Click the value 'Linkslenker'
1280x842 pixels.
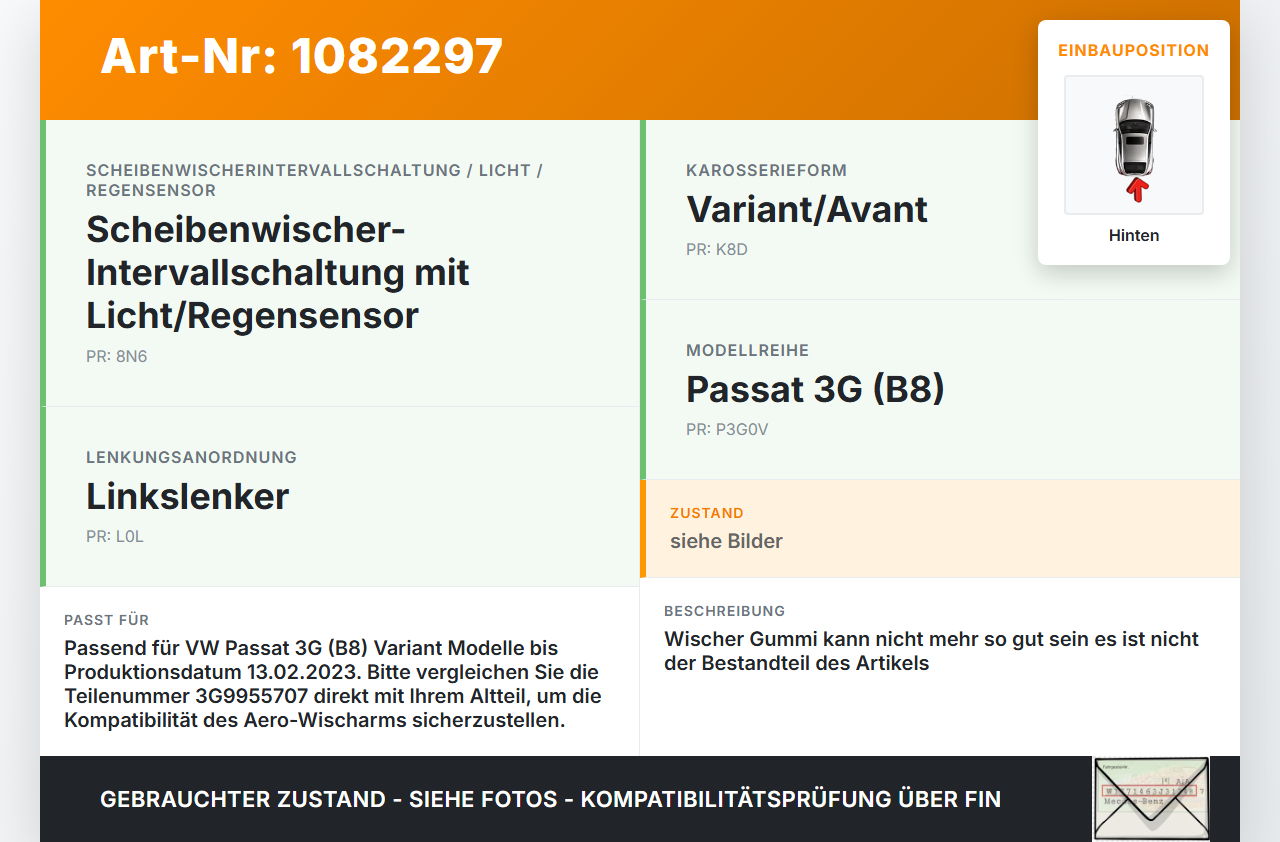188,496
